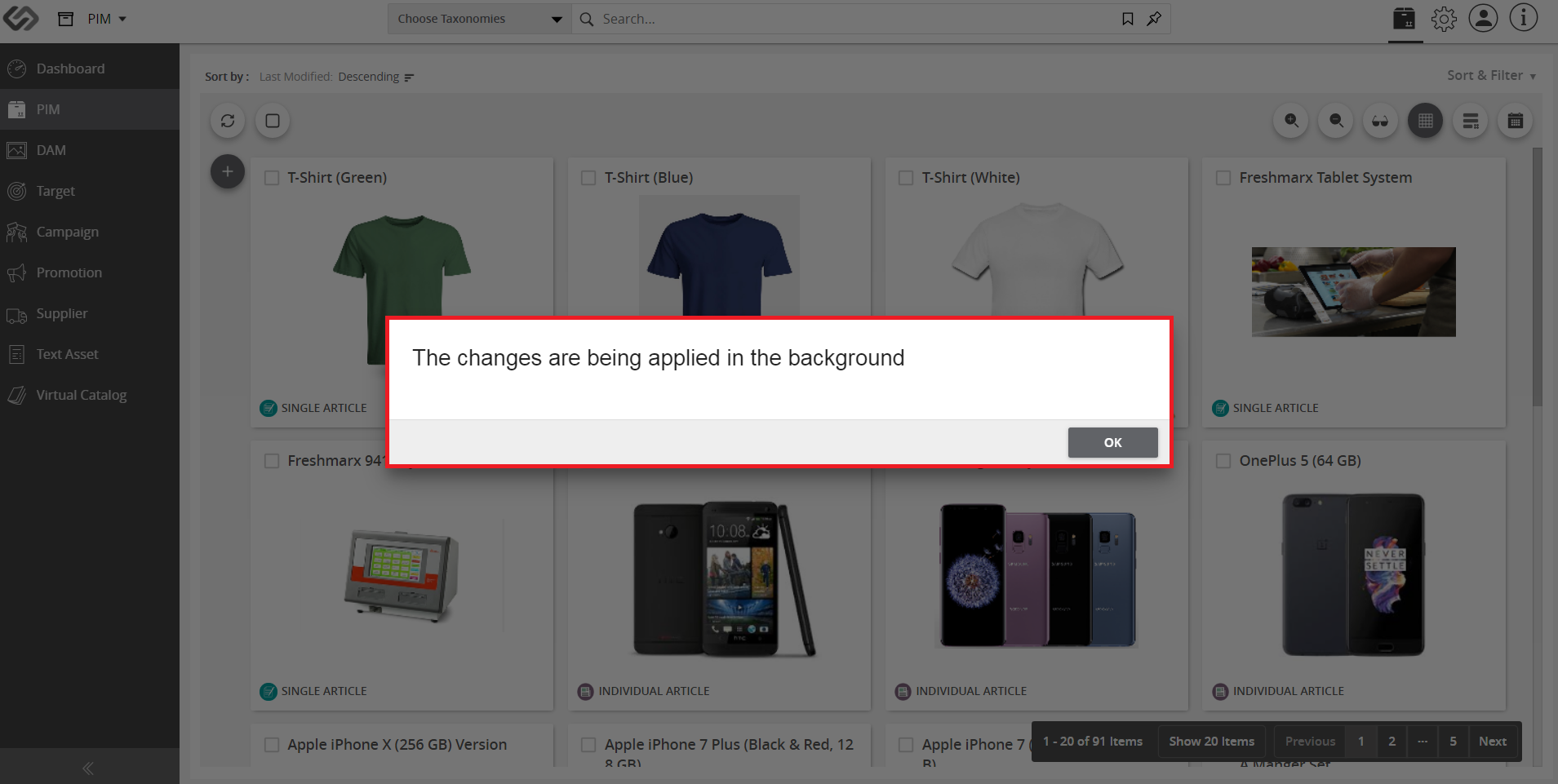Click the calendar view icon

1515,121
